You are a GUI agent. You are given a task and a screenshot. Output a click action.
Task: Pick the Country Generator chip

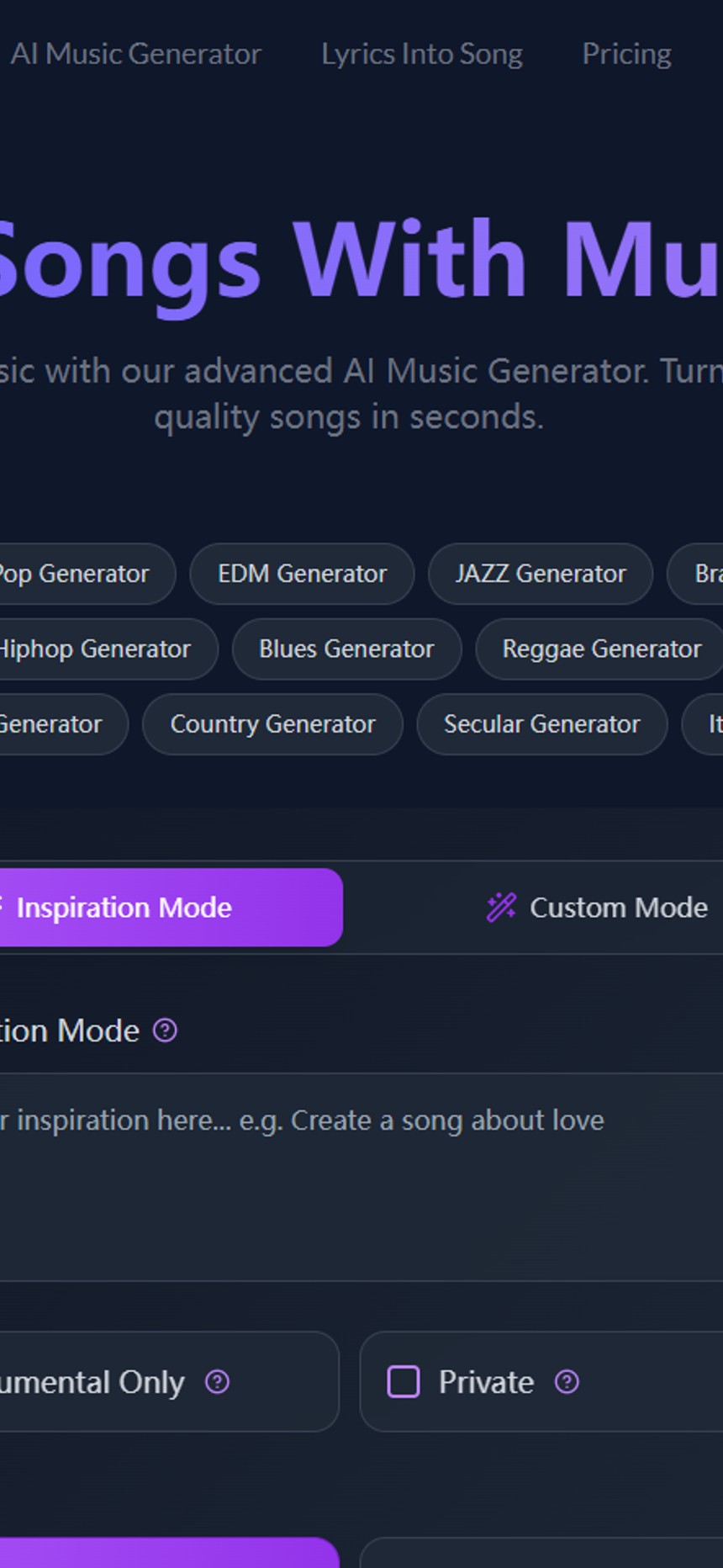click(x=272, y=723)
